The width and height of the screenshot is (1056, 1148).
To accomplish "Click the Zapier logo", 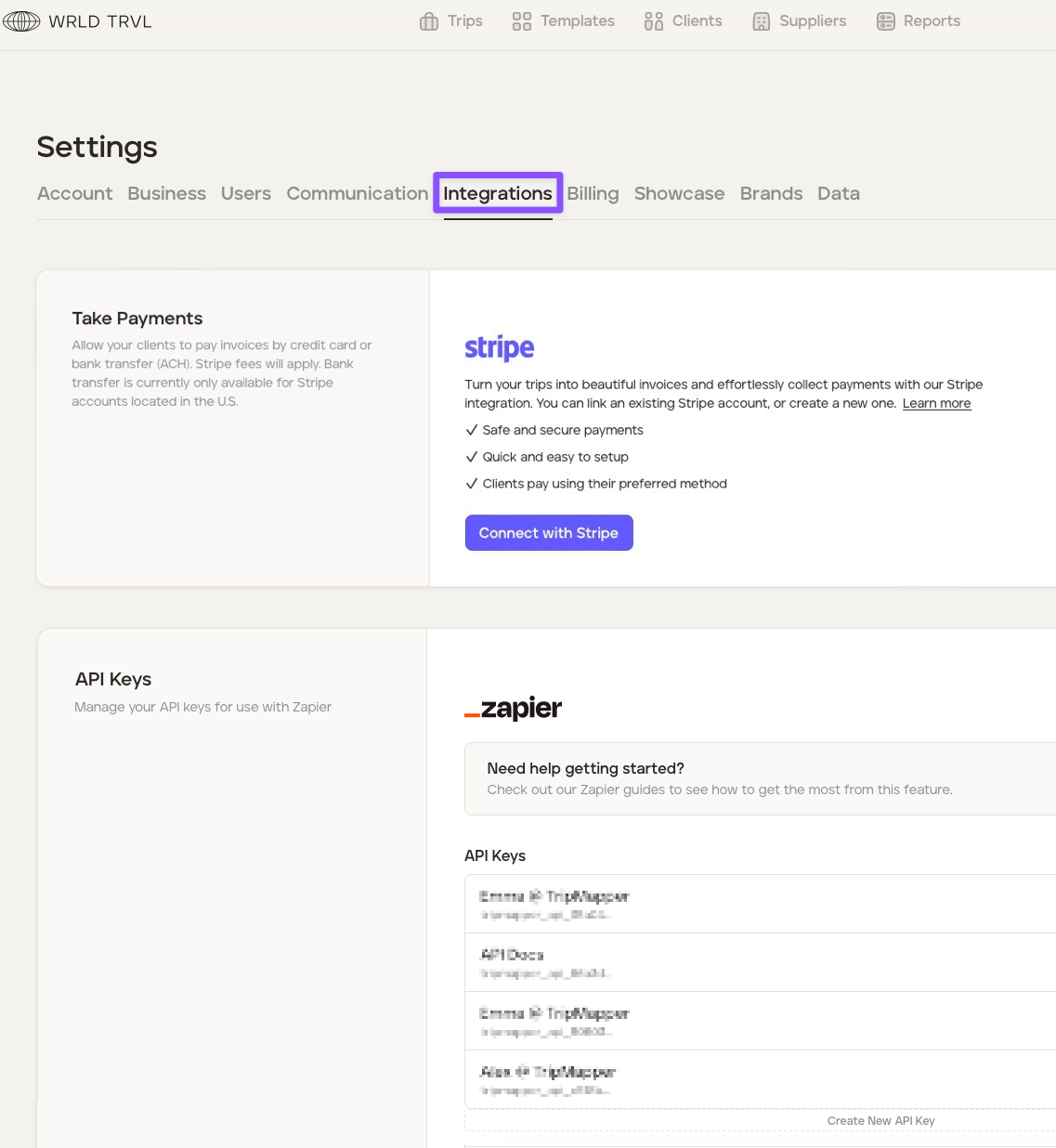I will (x=514, y=709).
